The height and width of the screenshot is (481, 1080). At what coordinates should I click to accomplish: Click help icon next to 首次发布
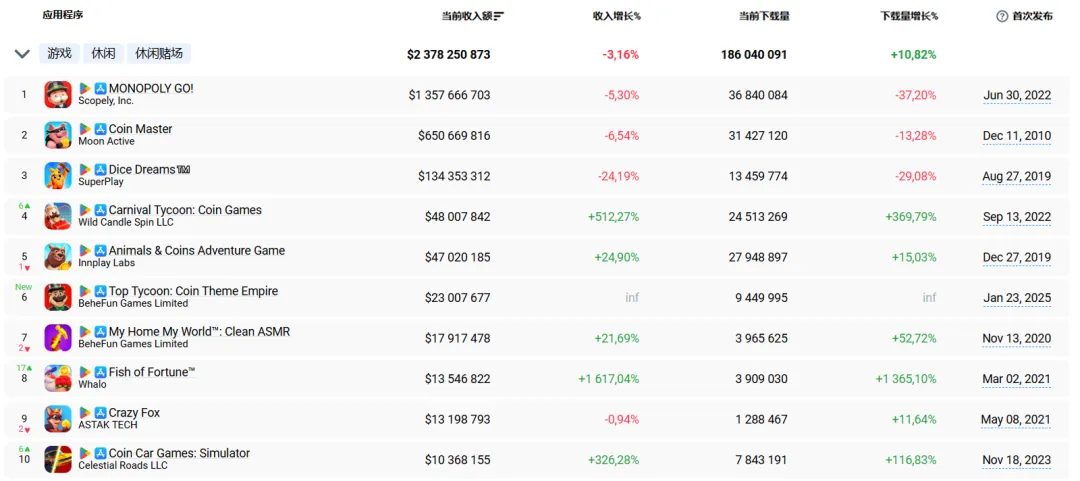tap(1002, 16)
